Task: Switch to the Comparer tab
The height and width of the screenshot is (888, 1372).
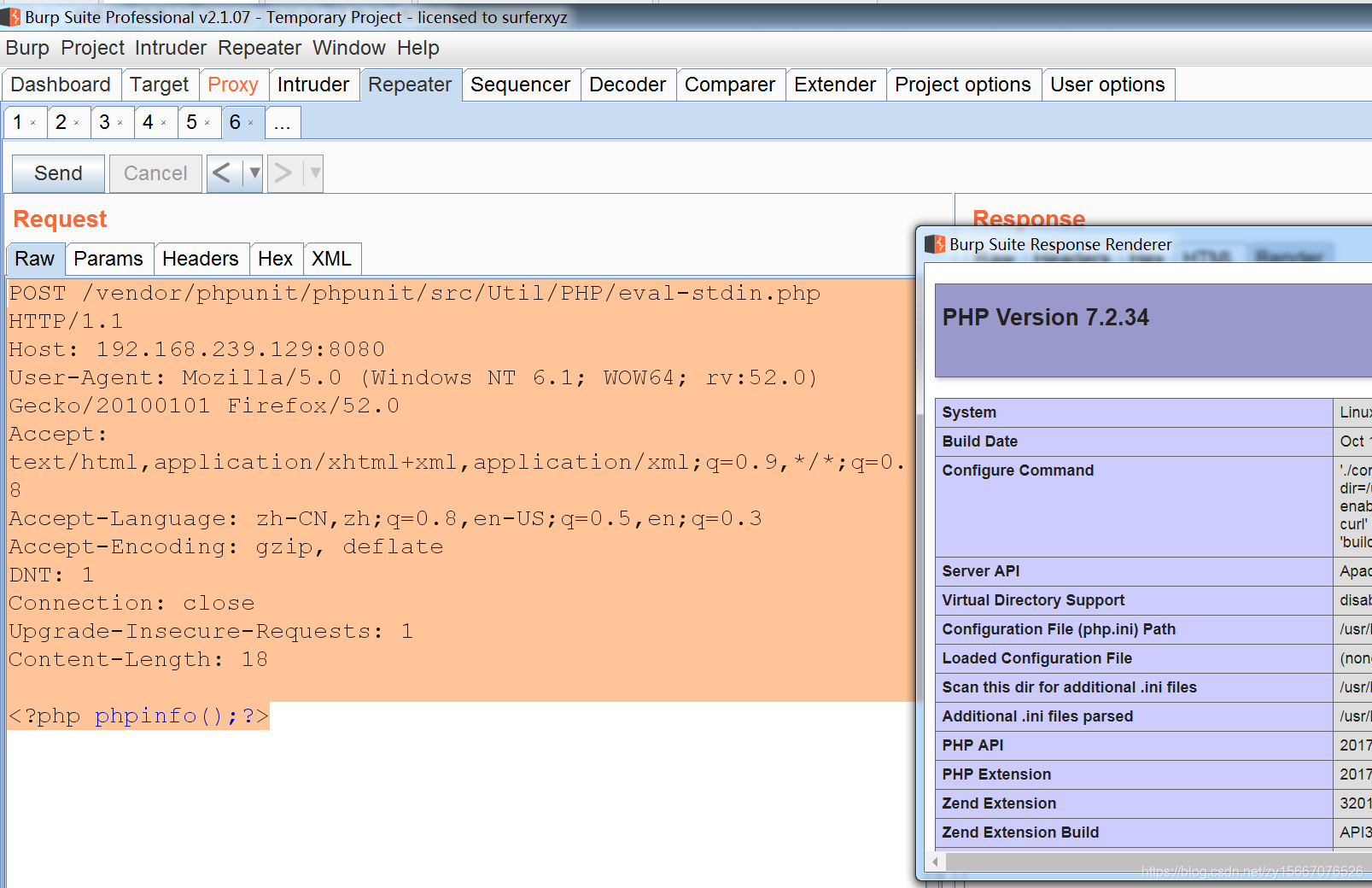Action: [x=730, y=85]
